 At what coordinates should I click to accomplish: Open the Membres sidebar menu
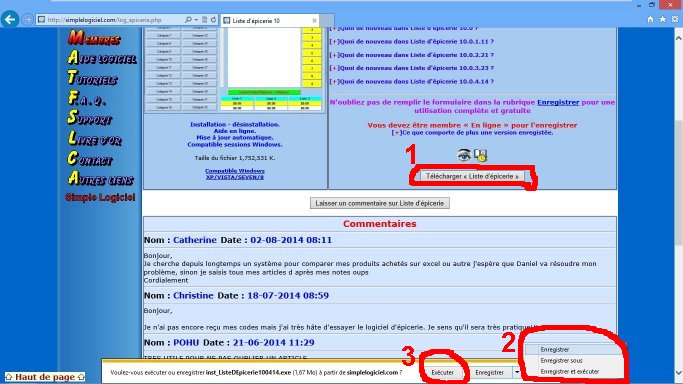pos(94,38)
